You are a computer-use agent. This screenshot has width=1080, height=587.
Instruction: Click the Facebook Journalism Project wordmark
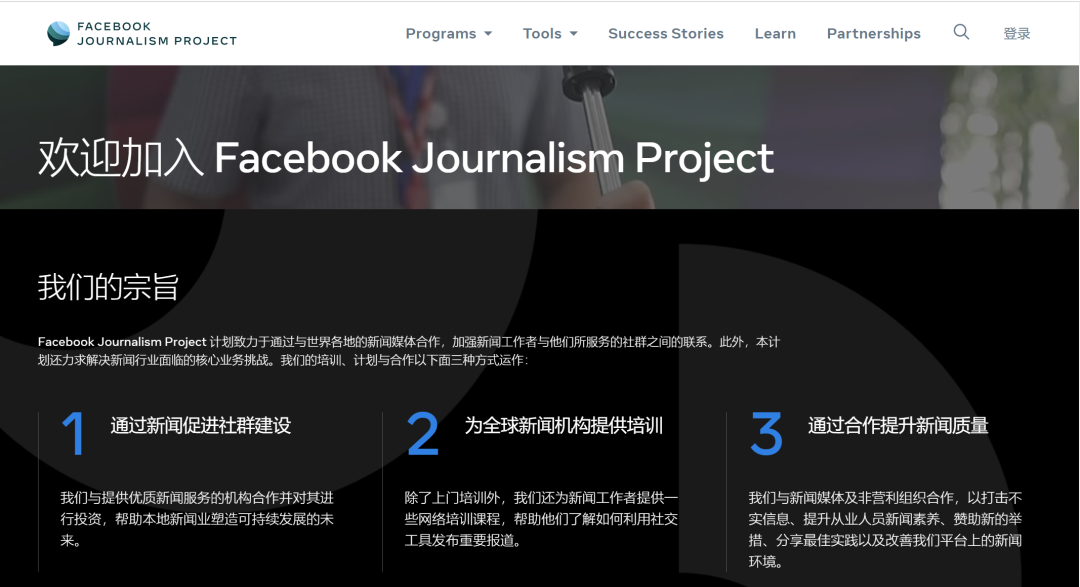pyautogui.click(x=157, y=34)
